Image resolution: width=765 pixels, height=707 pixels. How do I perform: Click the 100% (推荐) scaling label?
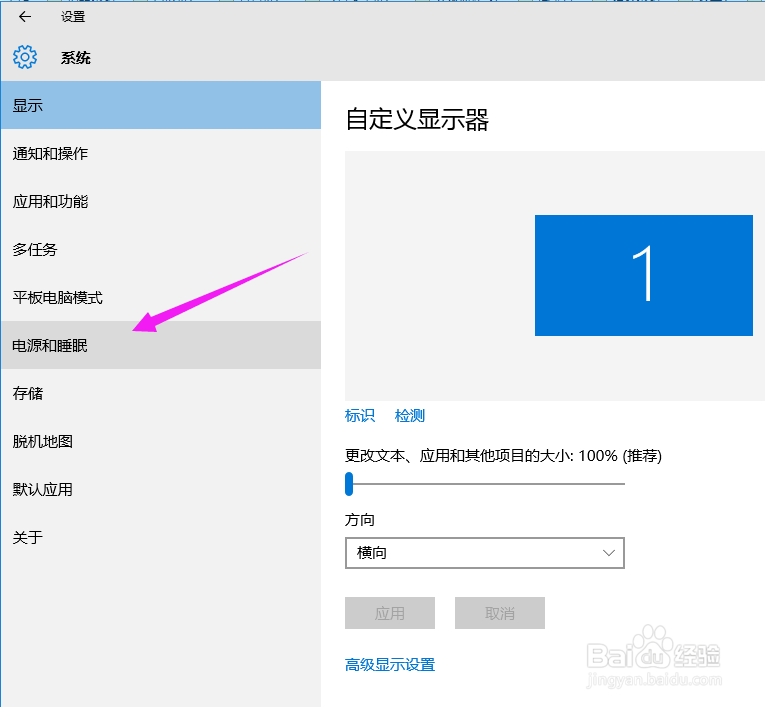[620, 456]
